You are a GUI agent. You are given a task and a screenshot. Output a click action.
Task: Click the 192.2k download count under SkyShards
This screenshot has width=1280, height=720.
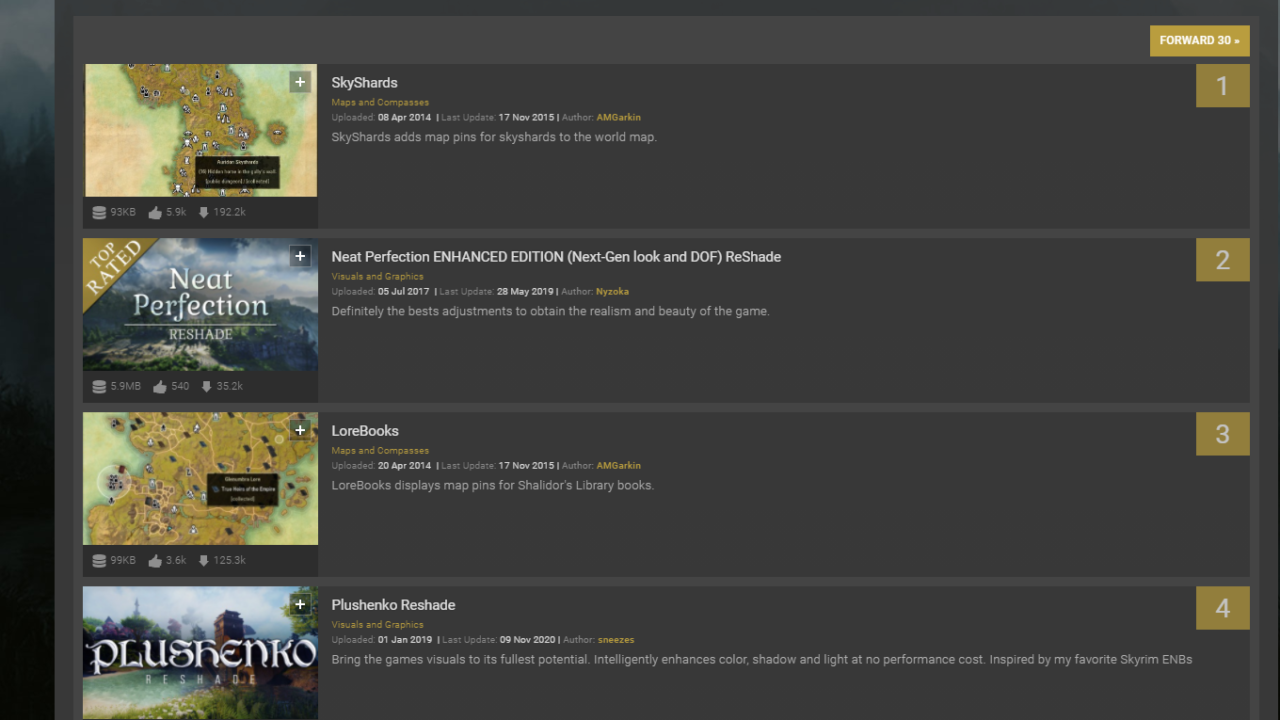click(x=229, y=212)
